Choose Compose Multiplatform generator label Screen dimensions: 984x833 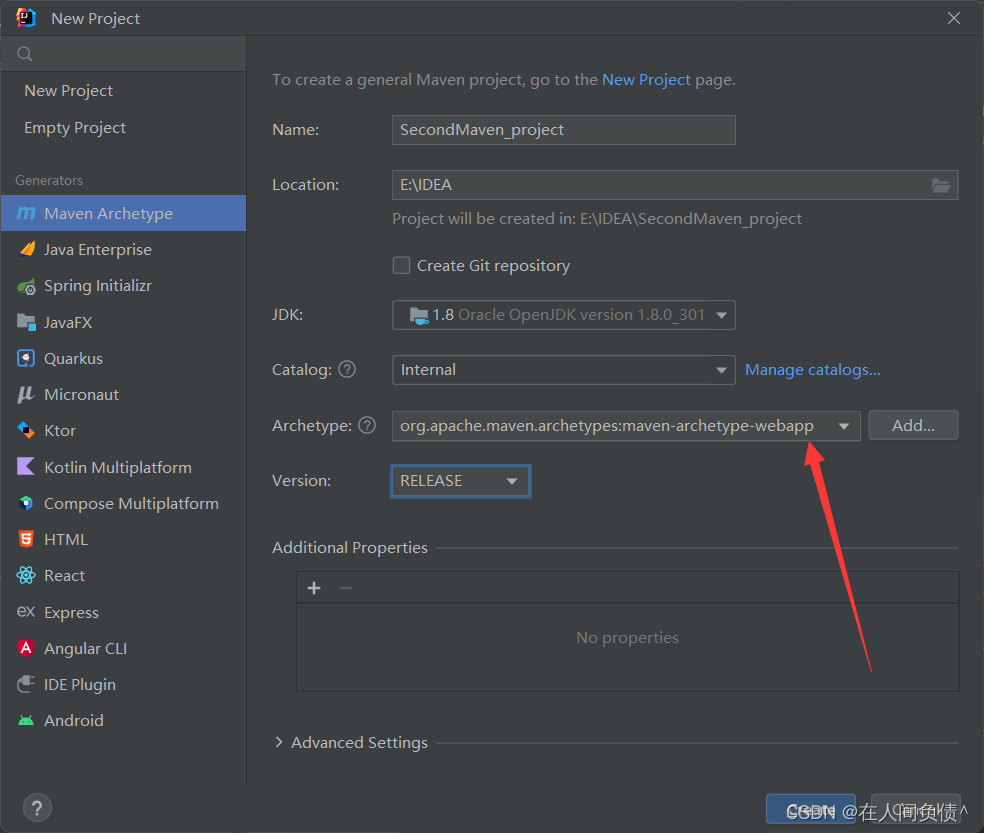[131, 503]
